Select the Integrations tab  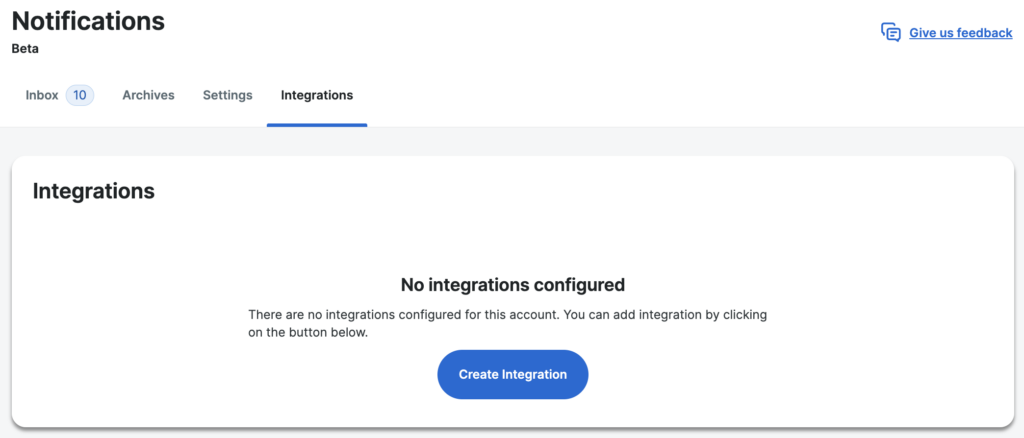point(316,96)
